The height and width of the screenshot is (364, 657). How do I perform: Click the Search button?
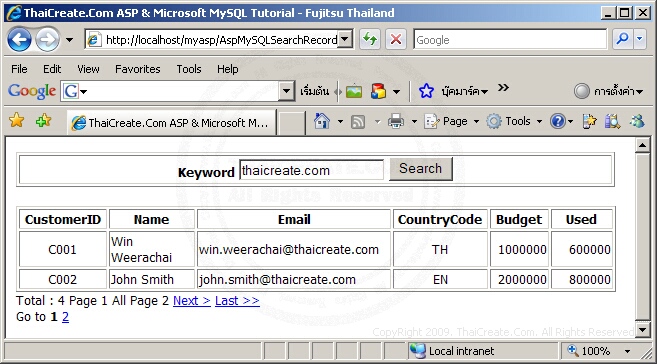pos(421,169)
